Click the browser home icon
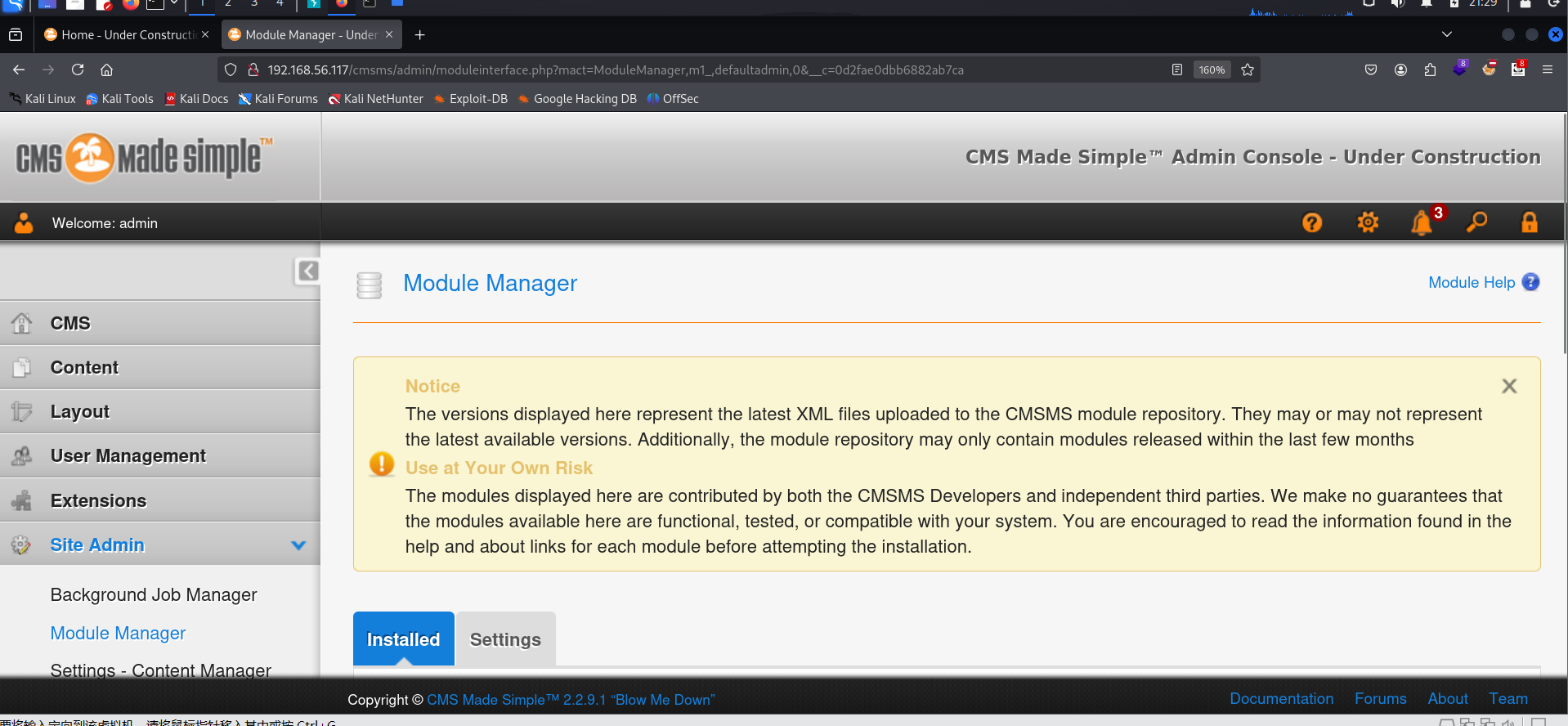The width and height of the screenshot is (1568, 726). click(x=107, y=69)
